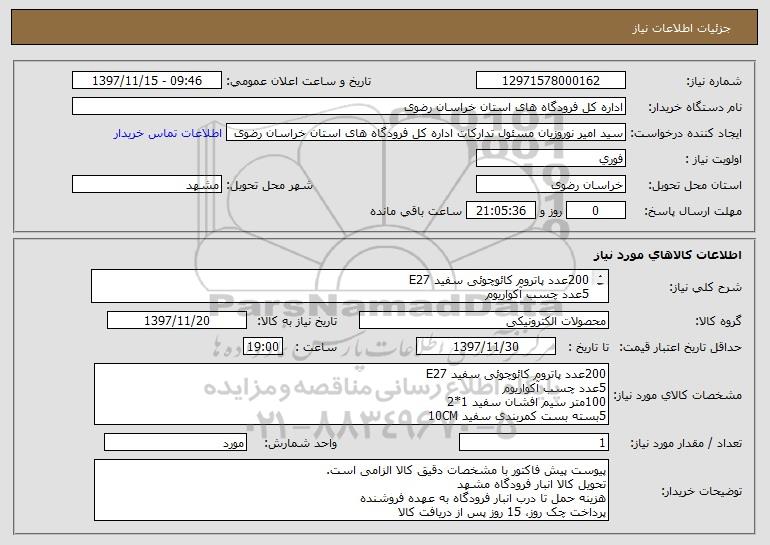Viewport: 770px width, 545px height.
Task: Click the up arrow of the description box scrollbar
Action: (x=600, y=277)
